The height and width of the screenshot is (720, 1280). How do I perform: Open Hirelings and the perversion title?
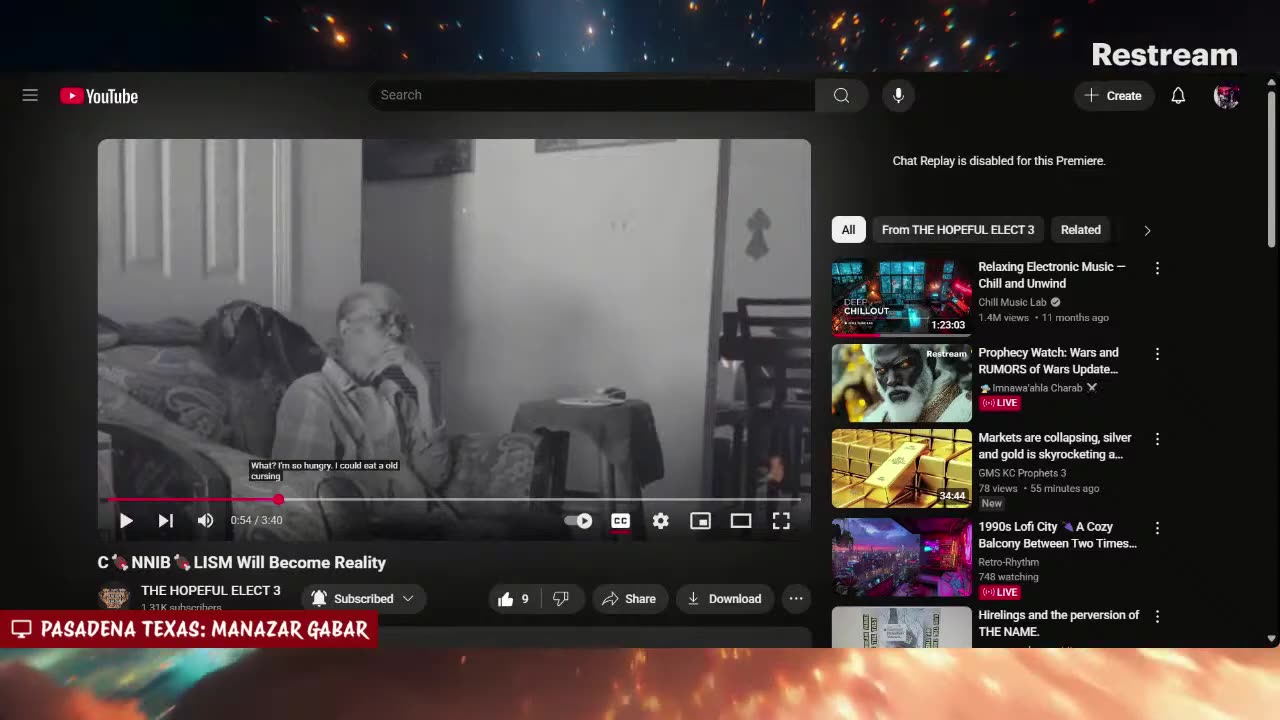(1058, 623)
